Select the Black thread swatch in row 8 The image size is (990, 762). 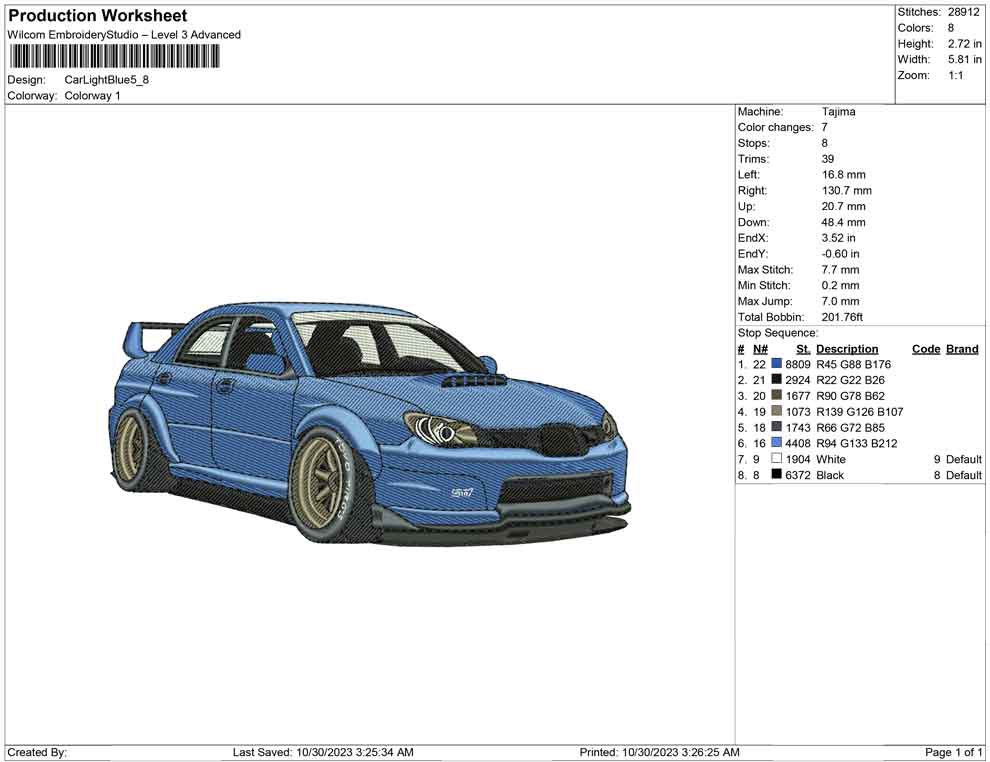777,476
